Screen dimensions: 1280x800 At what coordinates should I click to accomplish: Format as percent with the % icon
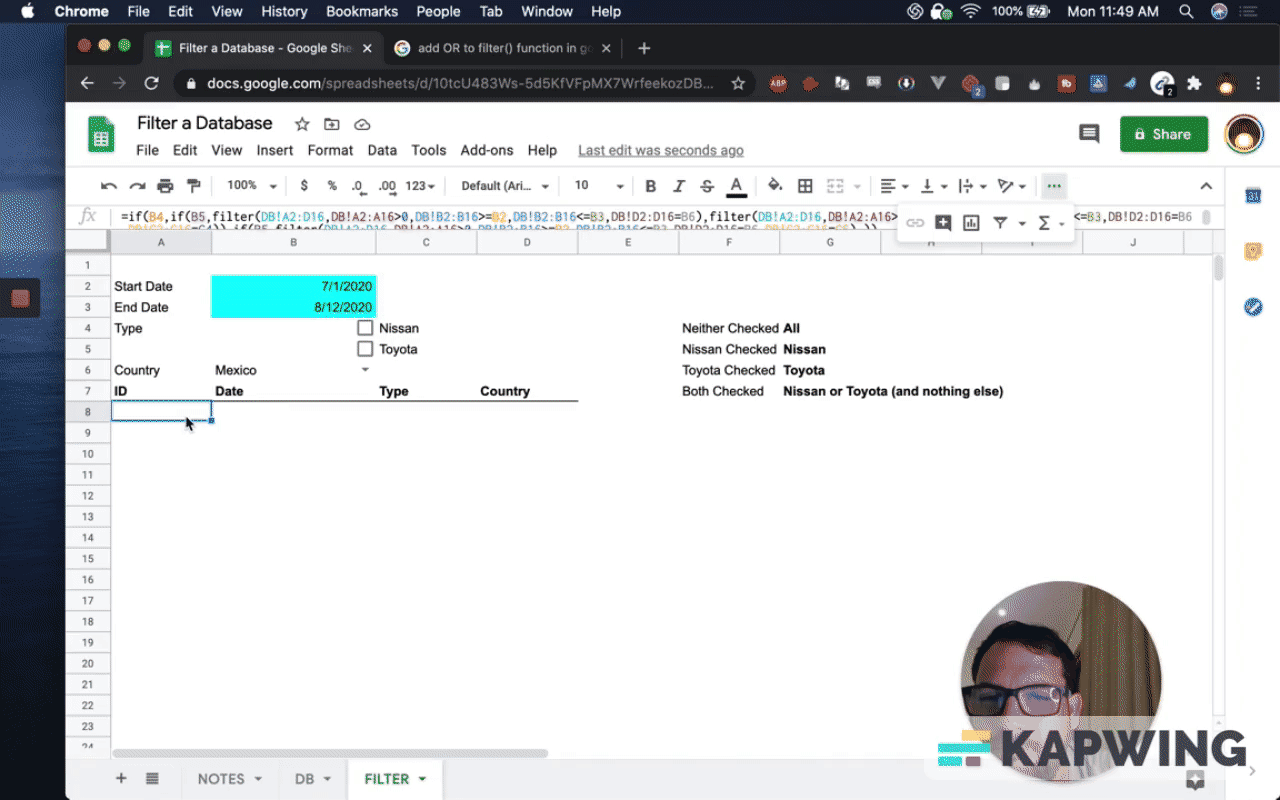pyautogui.click(x=332, y=186)
